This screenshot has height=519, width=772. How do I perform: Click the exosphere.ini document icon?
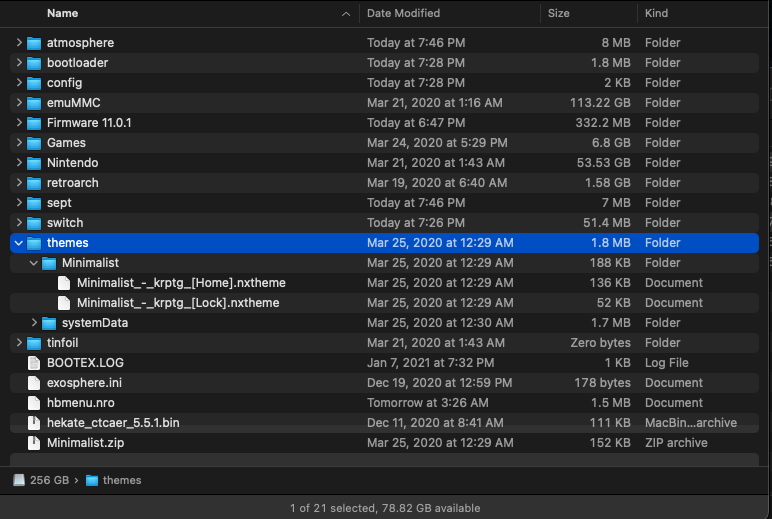tap(33, 383)
